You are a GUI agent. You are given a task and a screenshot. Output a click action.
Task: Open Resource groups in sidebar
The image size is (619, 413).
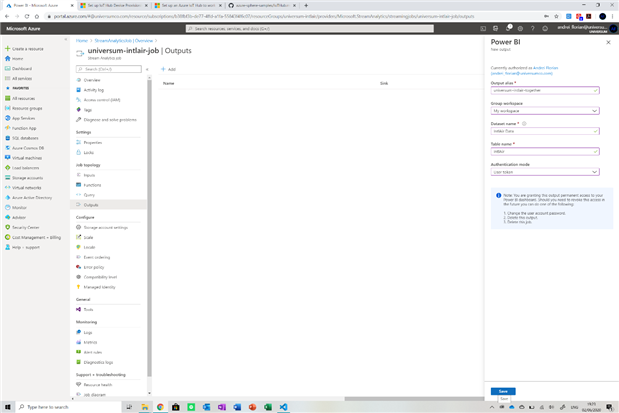pyautogui.click(x=27, y=108)
